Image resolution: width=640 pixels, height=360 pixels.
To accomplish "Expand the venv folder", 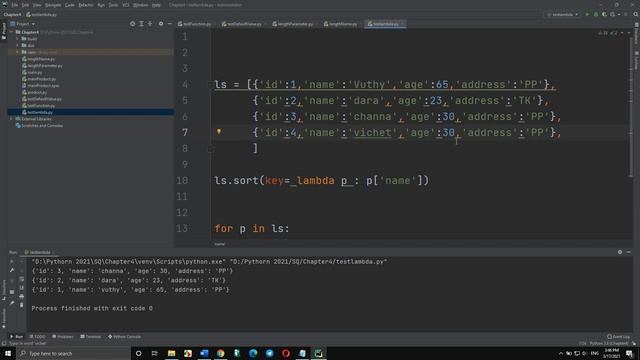I will (18, 52).
